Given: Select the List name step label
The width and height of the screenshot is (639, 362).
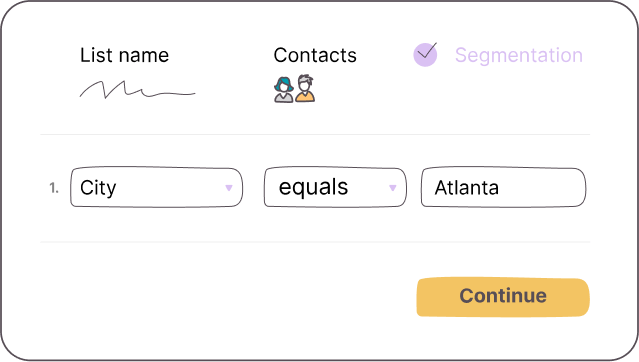Looking at the screenshot, I should pos(124,55).
